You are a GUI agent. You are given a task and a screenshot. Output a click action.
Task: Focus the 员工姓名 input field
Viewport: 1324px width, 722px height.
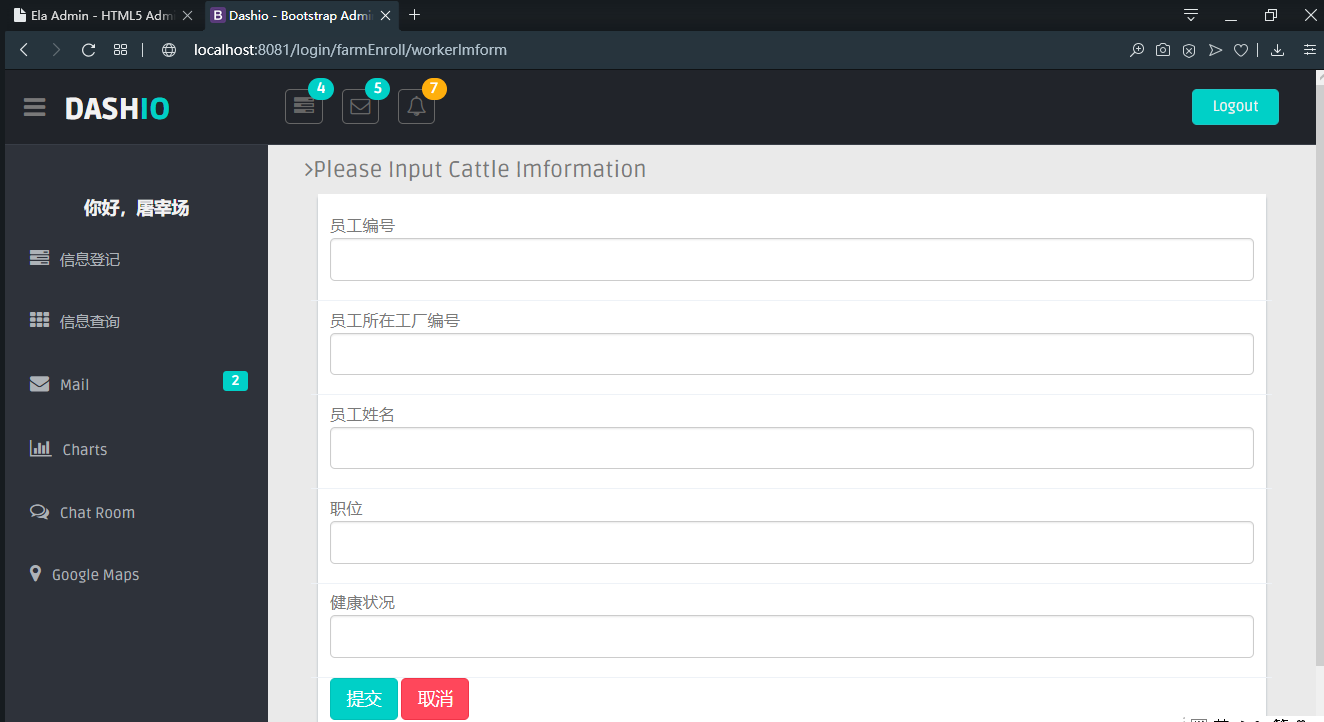click(x=791, y=448)
